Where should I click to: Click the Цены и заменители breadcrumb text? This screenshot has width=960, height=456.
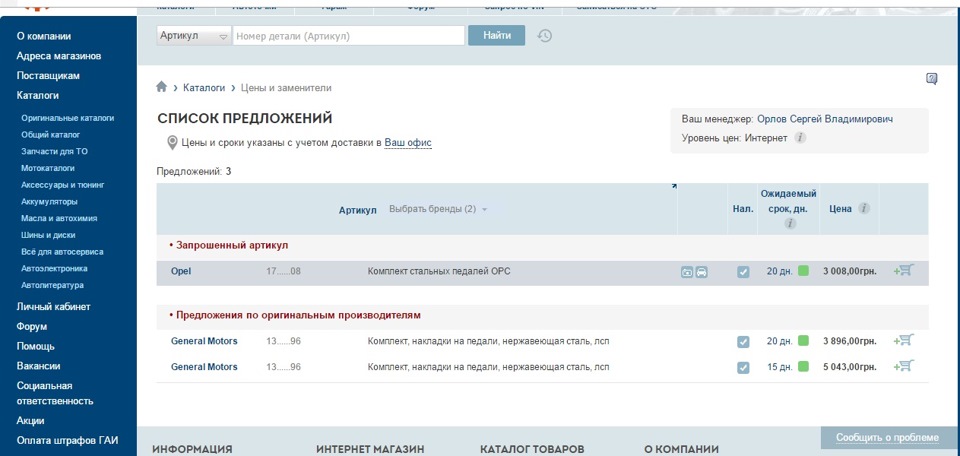[286, 88]
